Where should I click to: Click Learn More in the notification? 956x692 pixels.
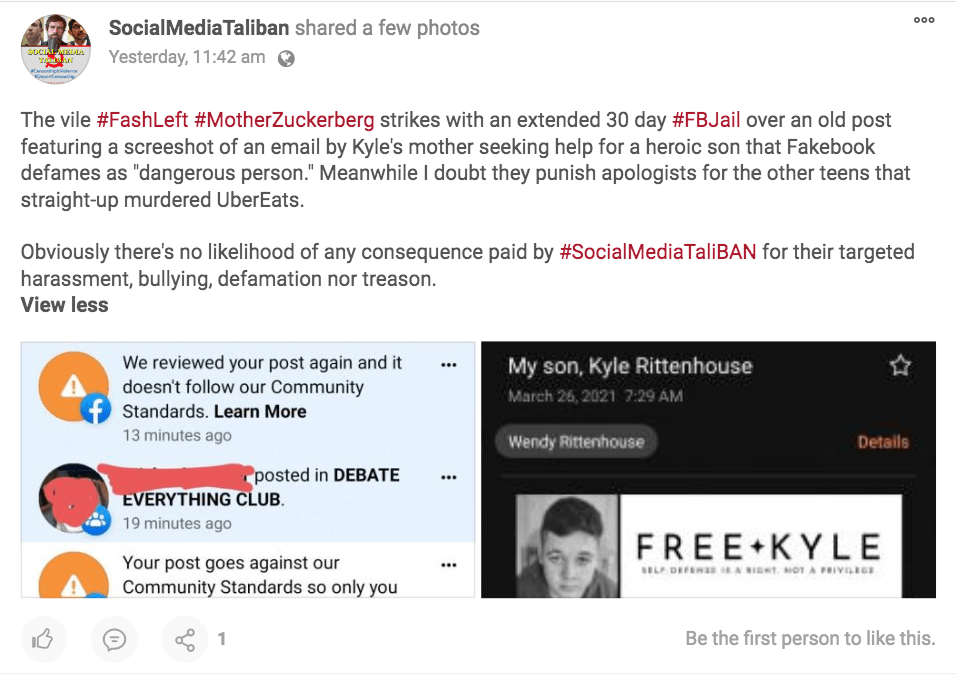tap(260, 411)
